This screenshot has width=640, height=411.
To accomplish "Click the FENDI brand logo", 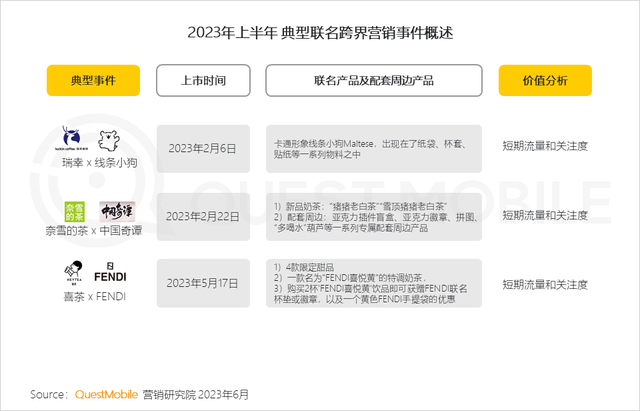I will [110, 272].
